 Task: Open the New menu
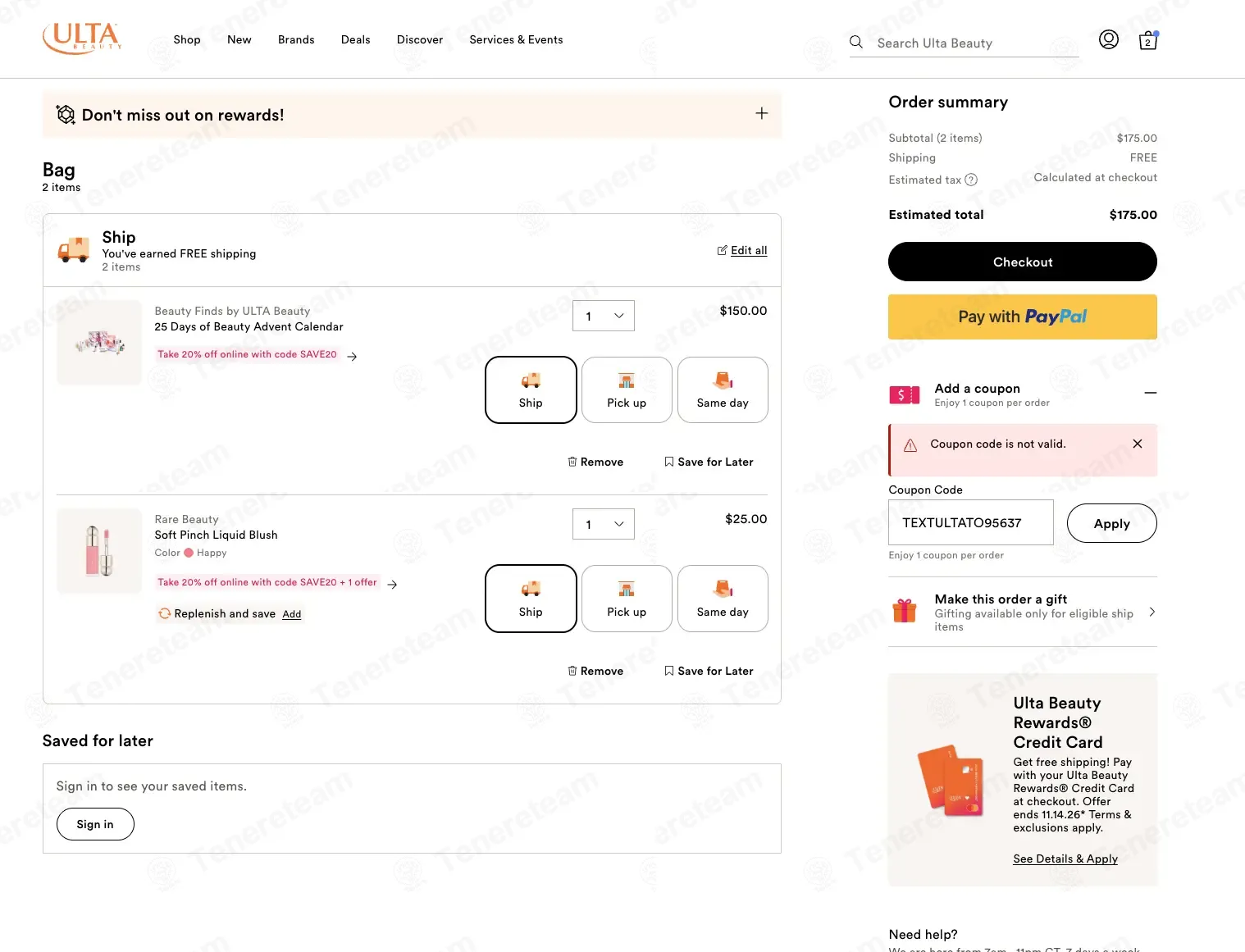click(239, 39)
